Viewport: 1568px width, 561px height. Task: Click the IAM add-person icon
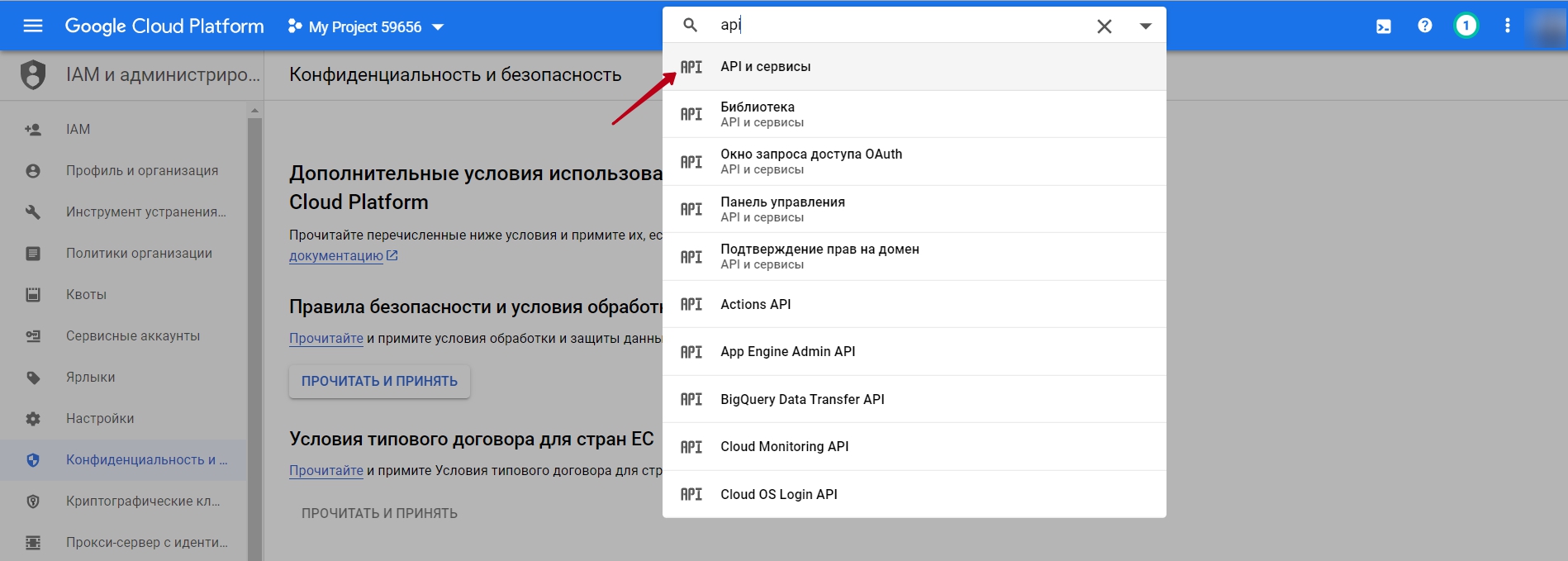pyautogui.click(x=33, y=129)
